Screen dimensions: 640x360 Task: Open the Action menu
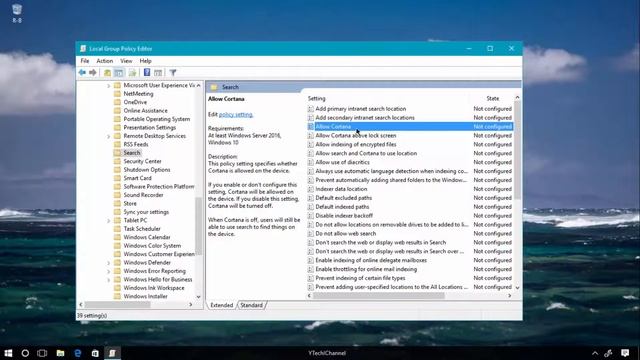(x=104, y=61)
